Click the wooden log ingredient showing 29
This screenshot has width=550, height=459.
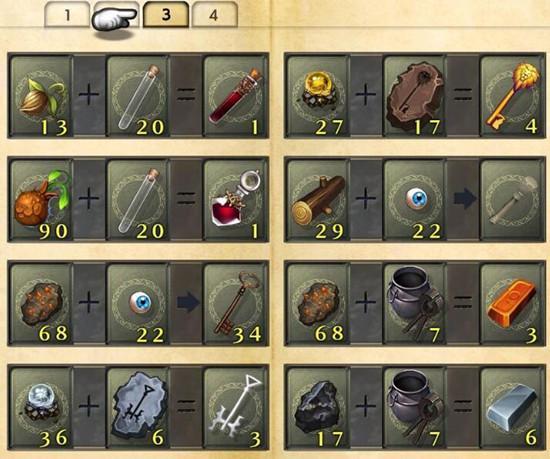[318, 200]
